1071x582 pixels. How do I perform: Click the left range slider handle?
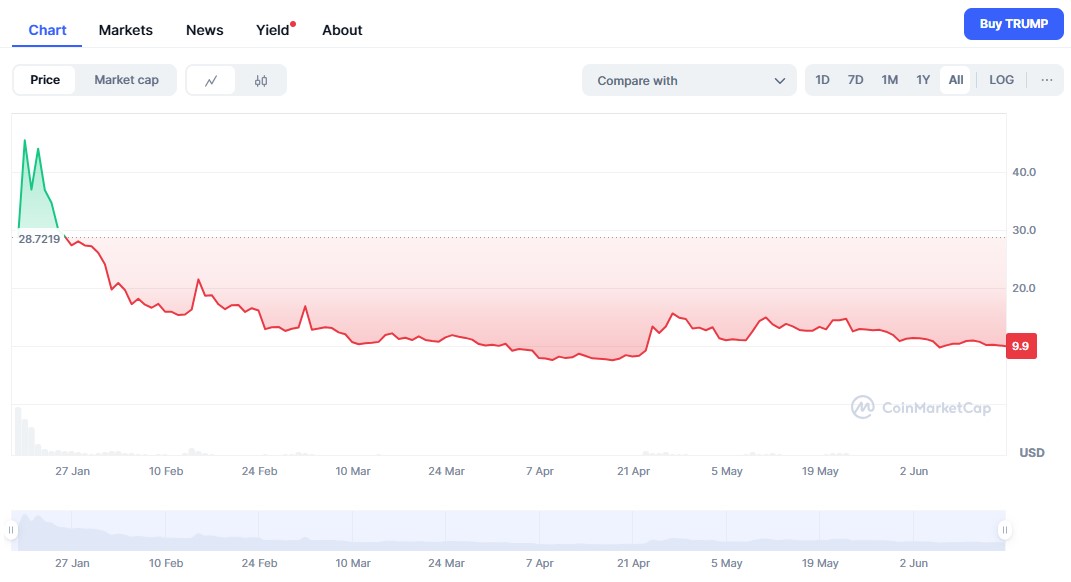(11, 530)
